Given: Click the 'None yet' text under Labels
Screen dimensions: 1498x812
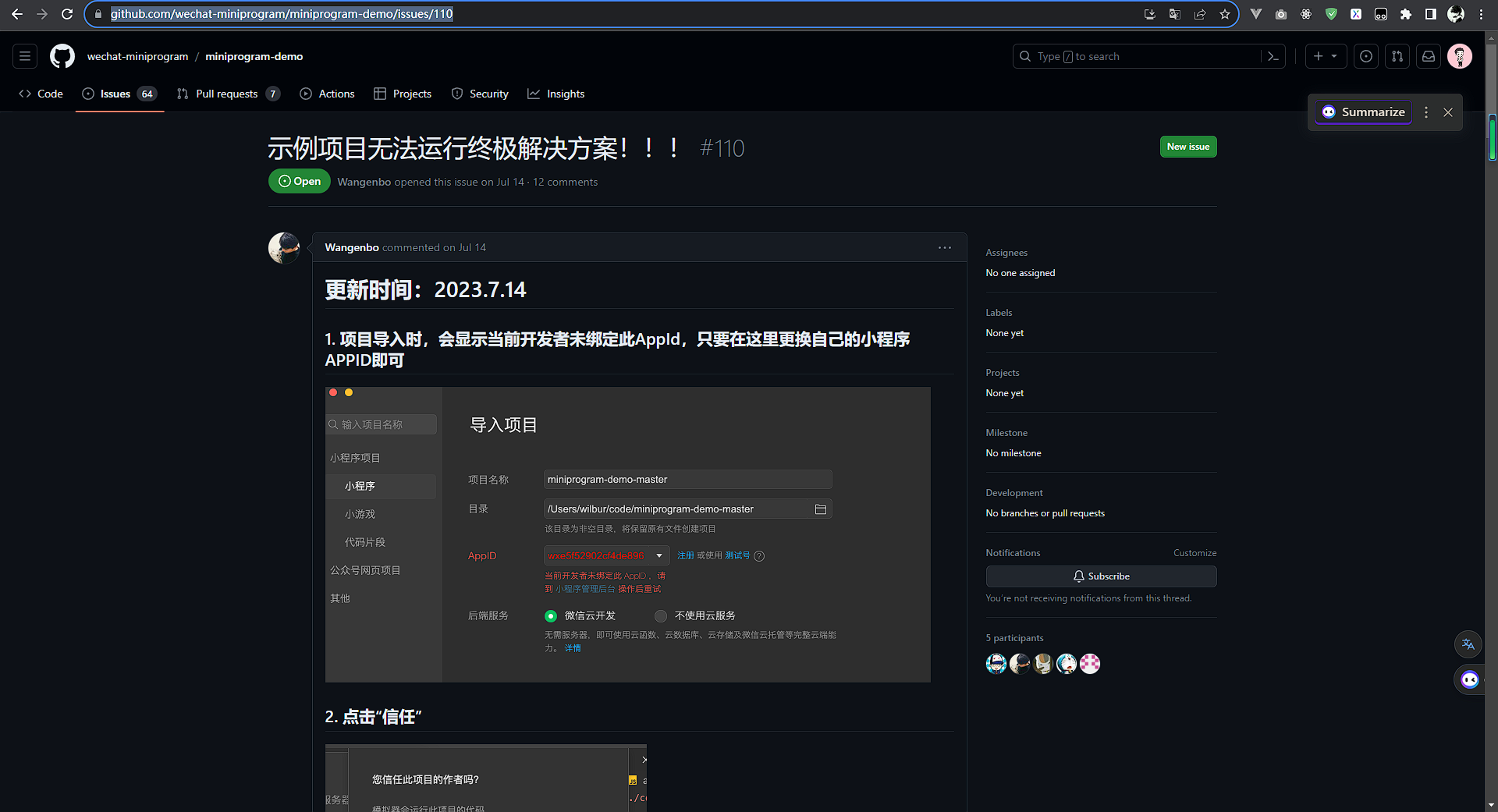Looking at the screenshot, I should [1004, 333].
